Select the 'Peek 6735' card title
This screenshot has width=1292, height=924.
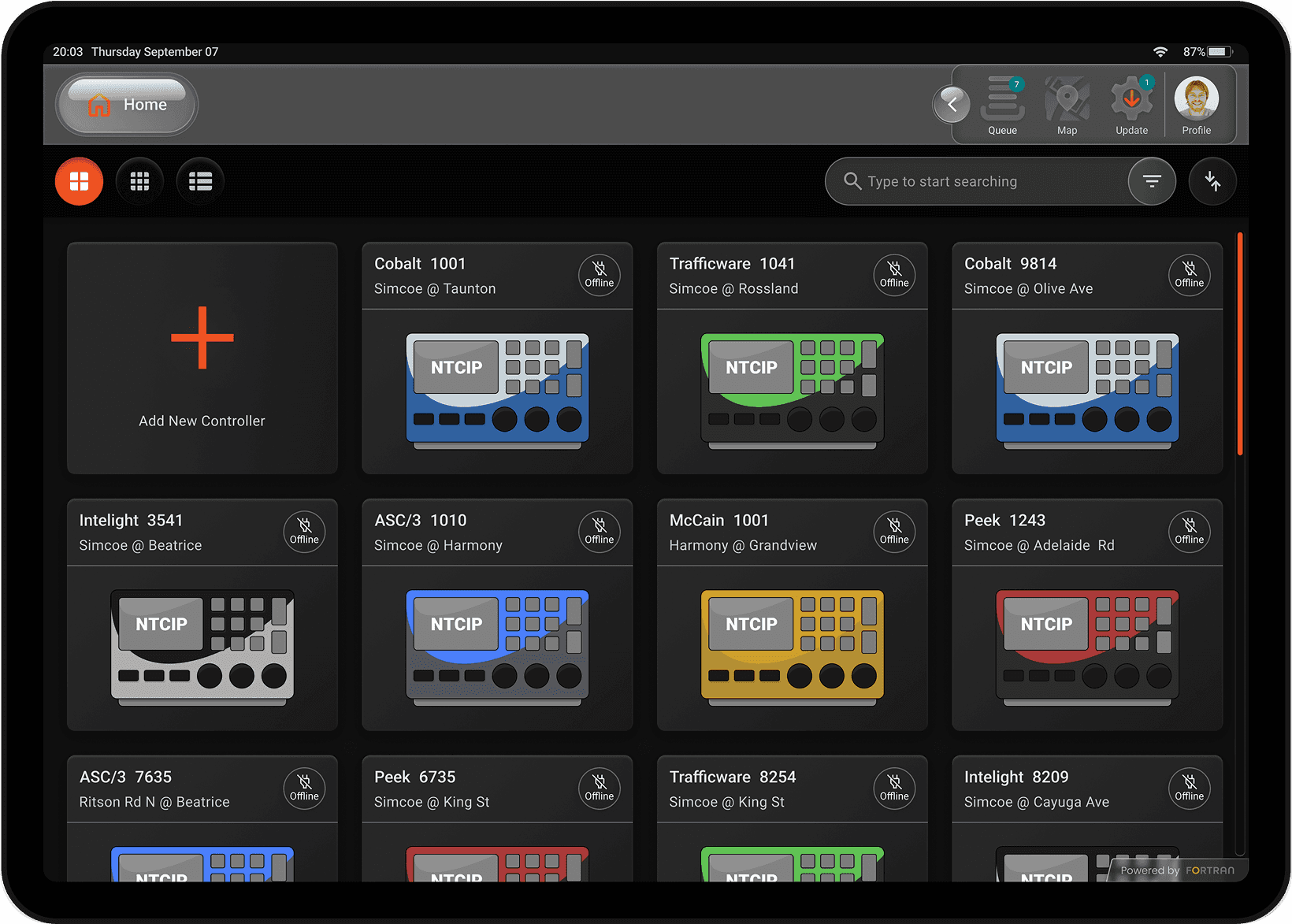tap(414, 777)
